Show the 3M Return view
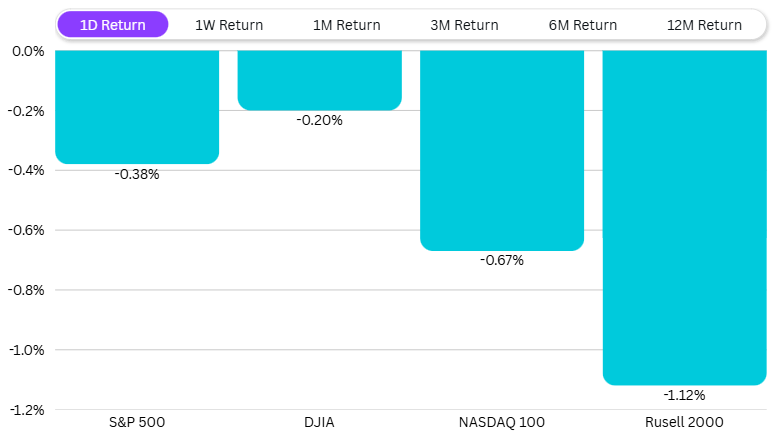Screen dimensions: 778x440 (x=465, y=25)
